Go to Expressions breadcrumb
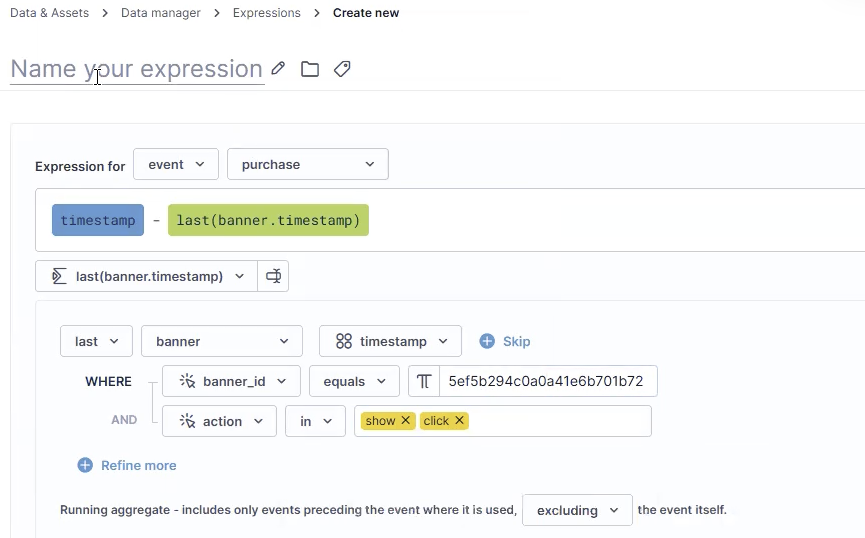The height and width of the screenshot is (538, 865). [x=266, y=13]
